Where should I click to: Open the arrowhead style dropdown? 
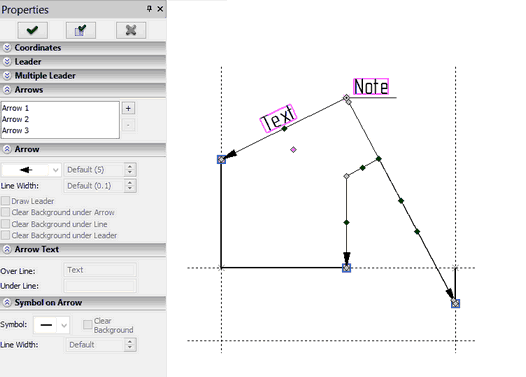point(56,170)
